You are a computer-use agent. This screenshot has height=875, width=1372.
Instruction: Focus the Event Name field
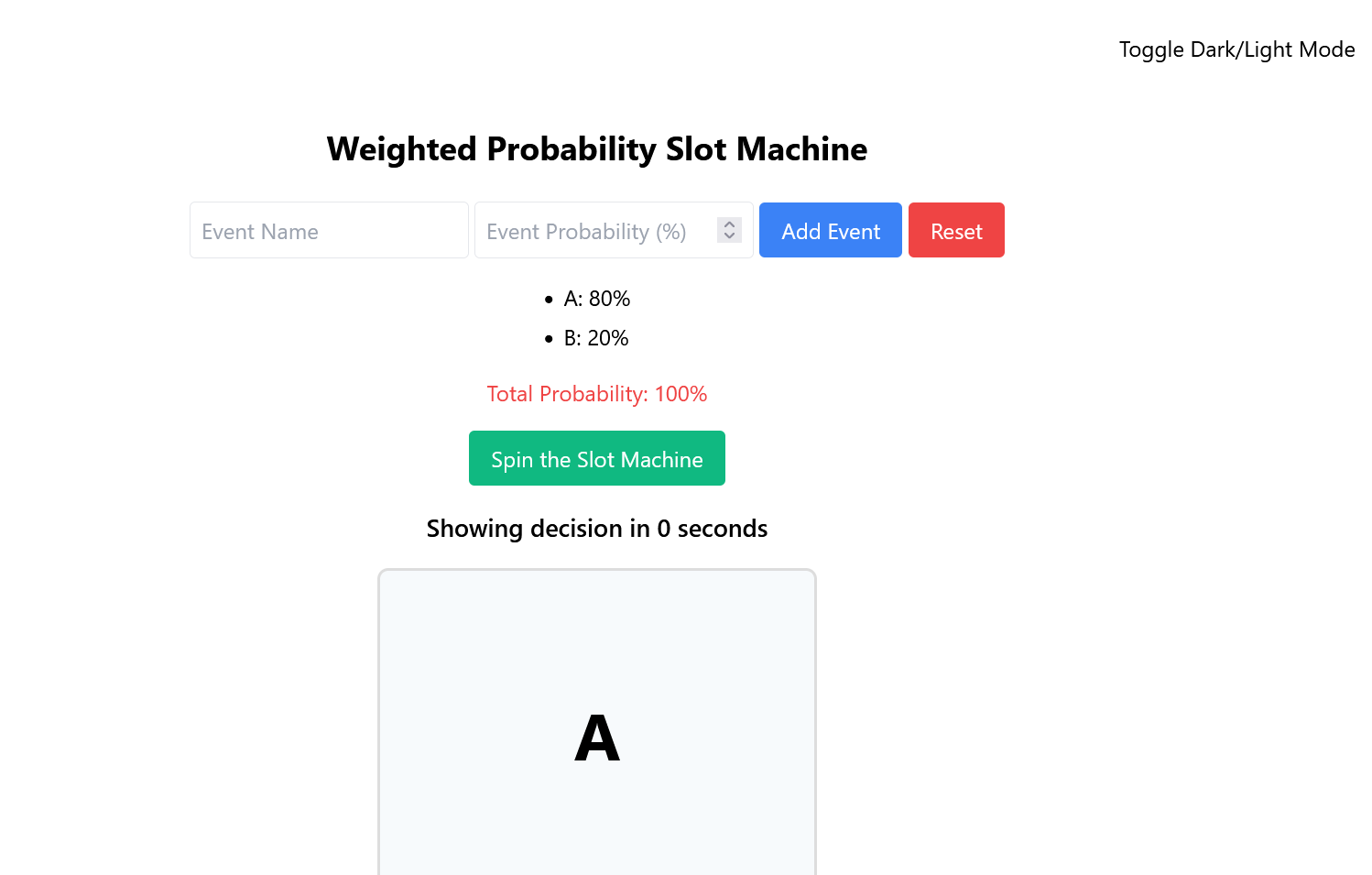tap(329, 230)
